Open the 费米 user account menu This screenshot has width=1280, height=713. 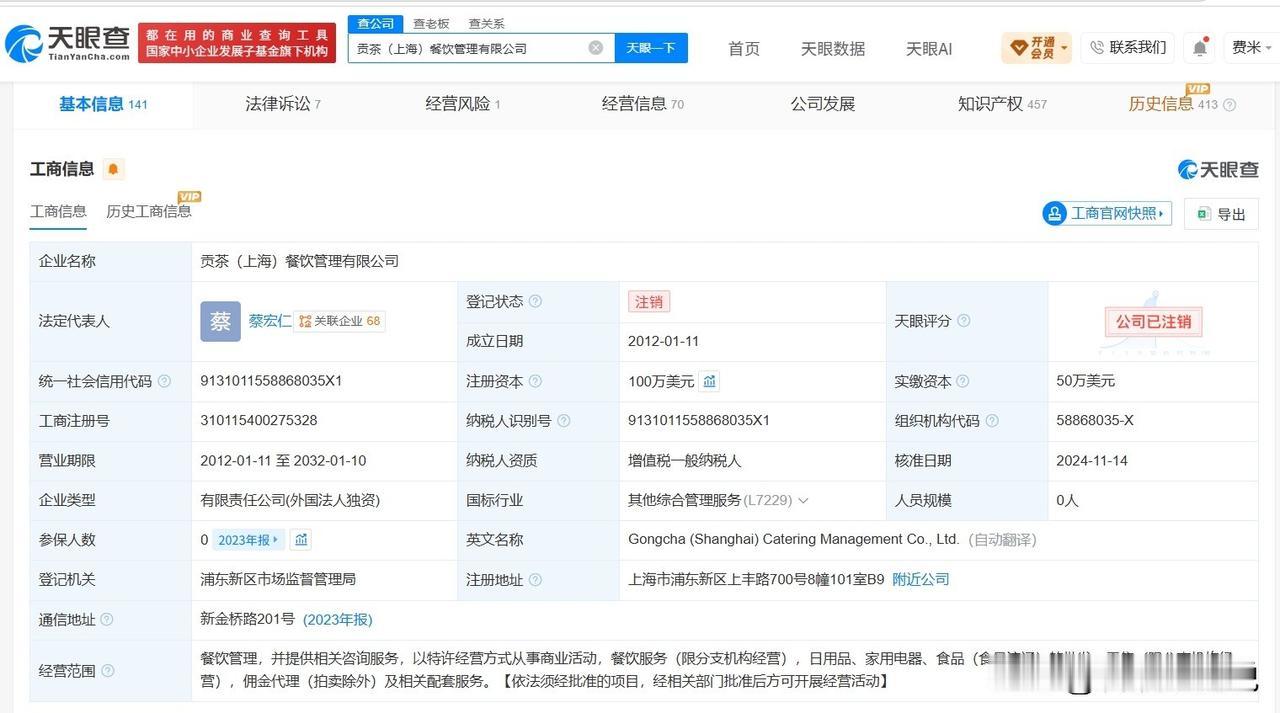pyautogui.click(x=1252, y=47)
